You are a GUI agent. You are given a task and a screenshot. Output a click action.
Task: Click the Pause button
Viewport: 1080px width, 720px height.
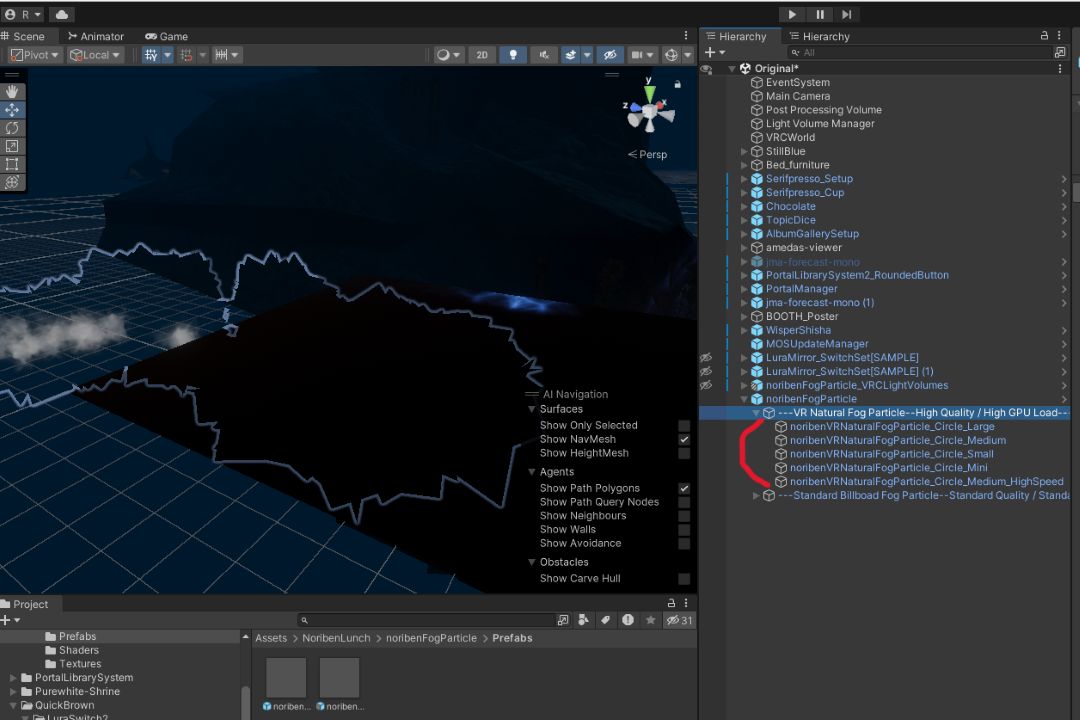pos(820,14)
